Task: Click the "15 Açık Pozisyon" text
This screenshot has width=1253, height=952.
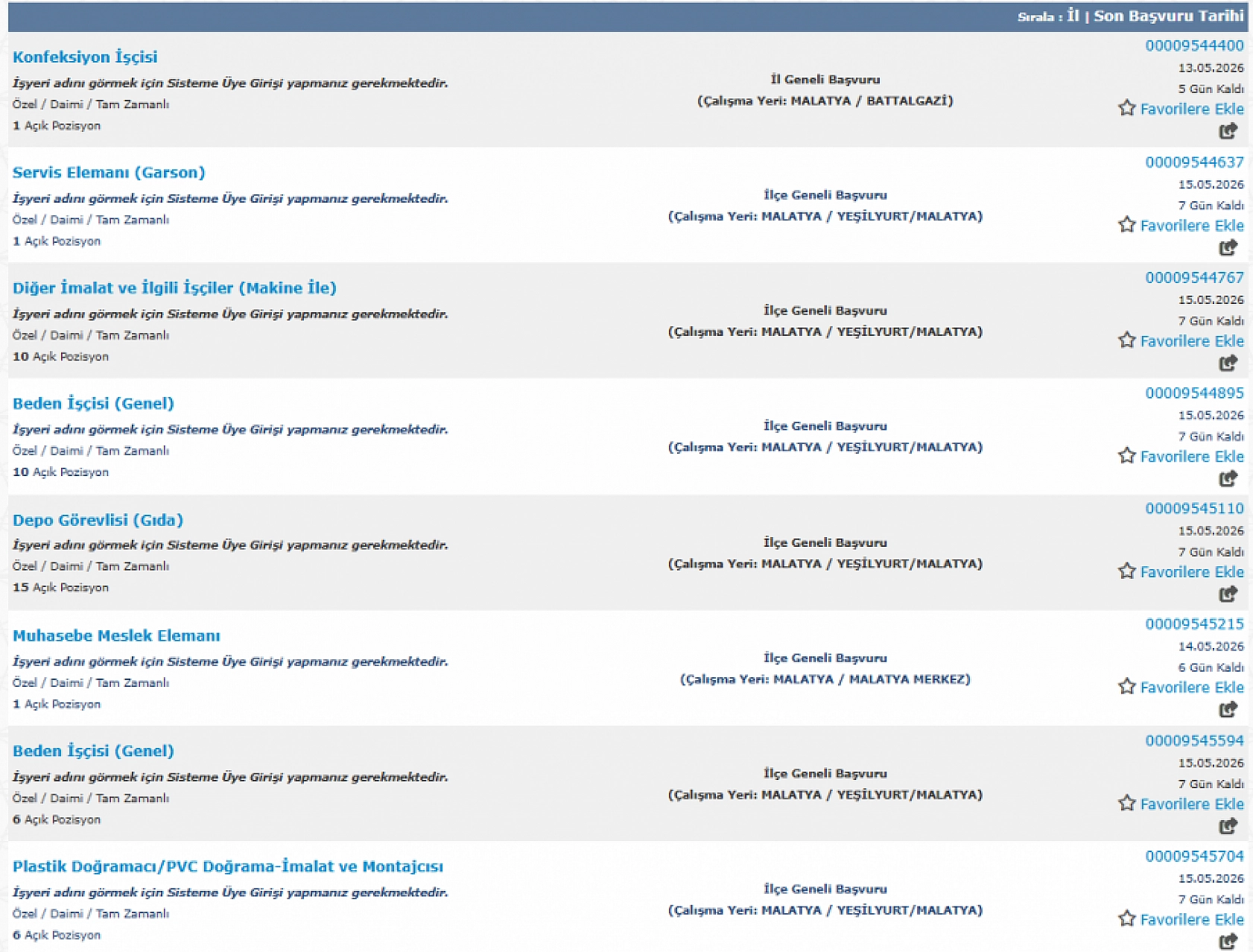Action: click(60, 588)
